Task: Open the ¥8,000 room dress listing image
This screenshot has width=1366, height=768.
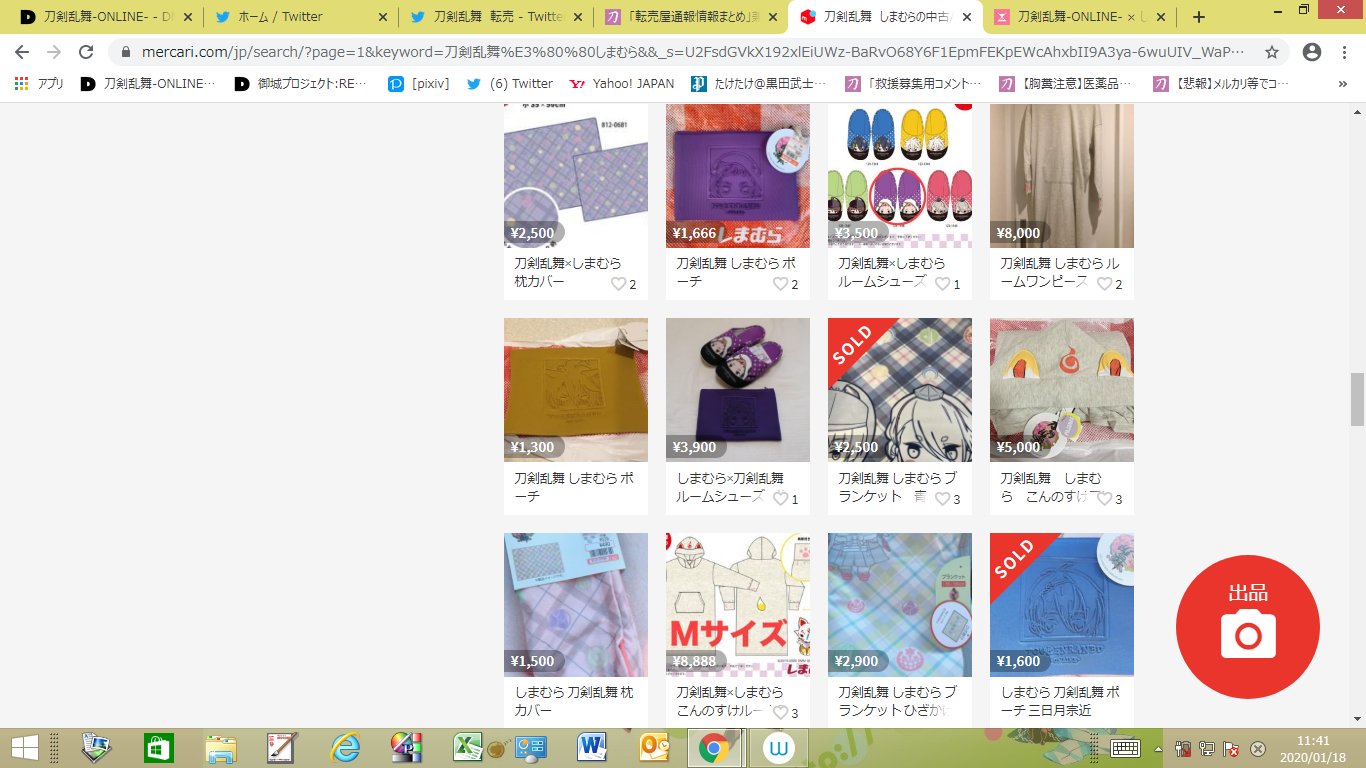Action: pyautogui.click(x=1062, y=176)
